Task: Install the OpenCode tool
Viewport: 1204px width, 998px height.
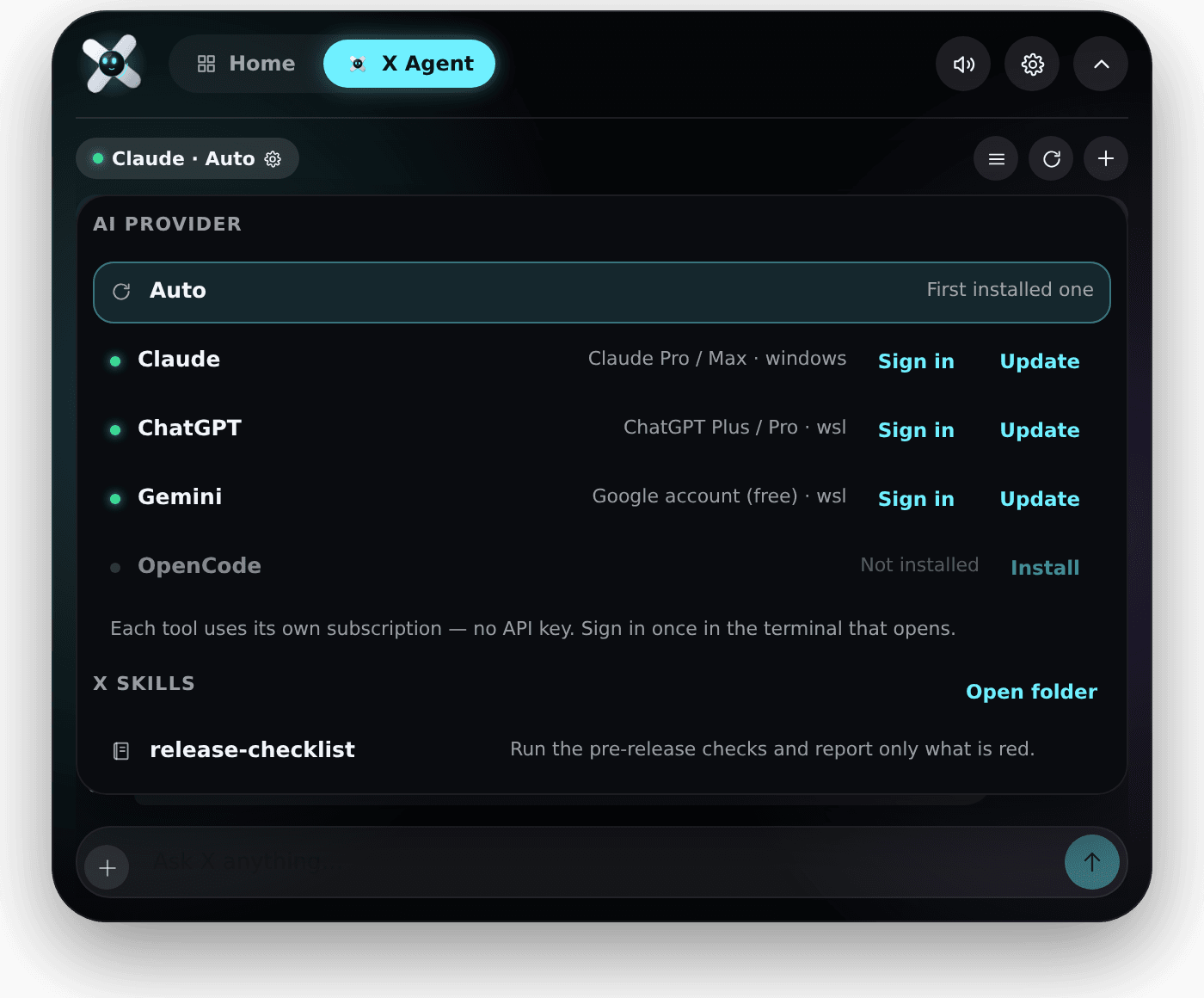Action: (x=1045, y=568)
